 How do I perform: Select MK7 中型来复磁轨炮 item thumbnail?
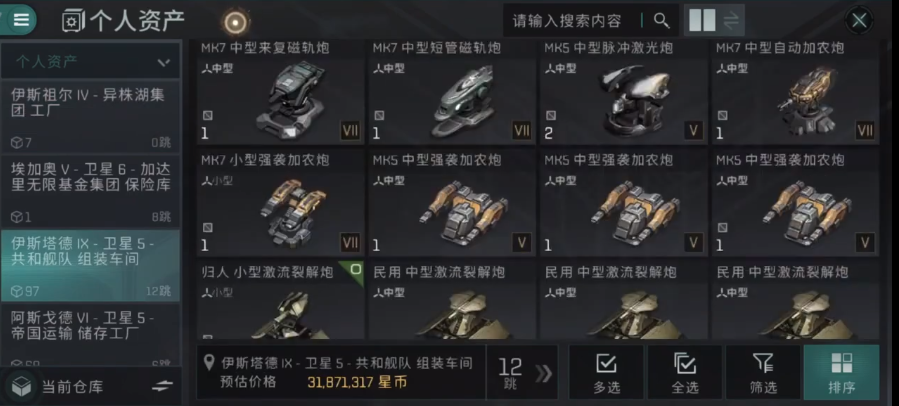coord(280,92)
